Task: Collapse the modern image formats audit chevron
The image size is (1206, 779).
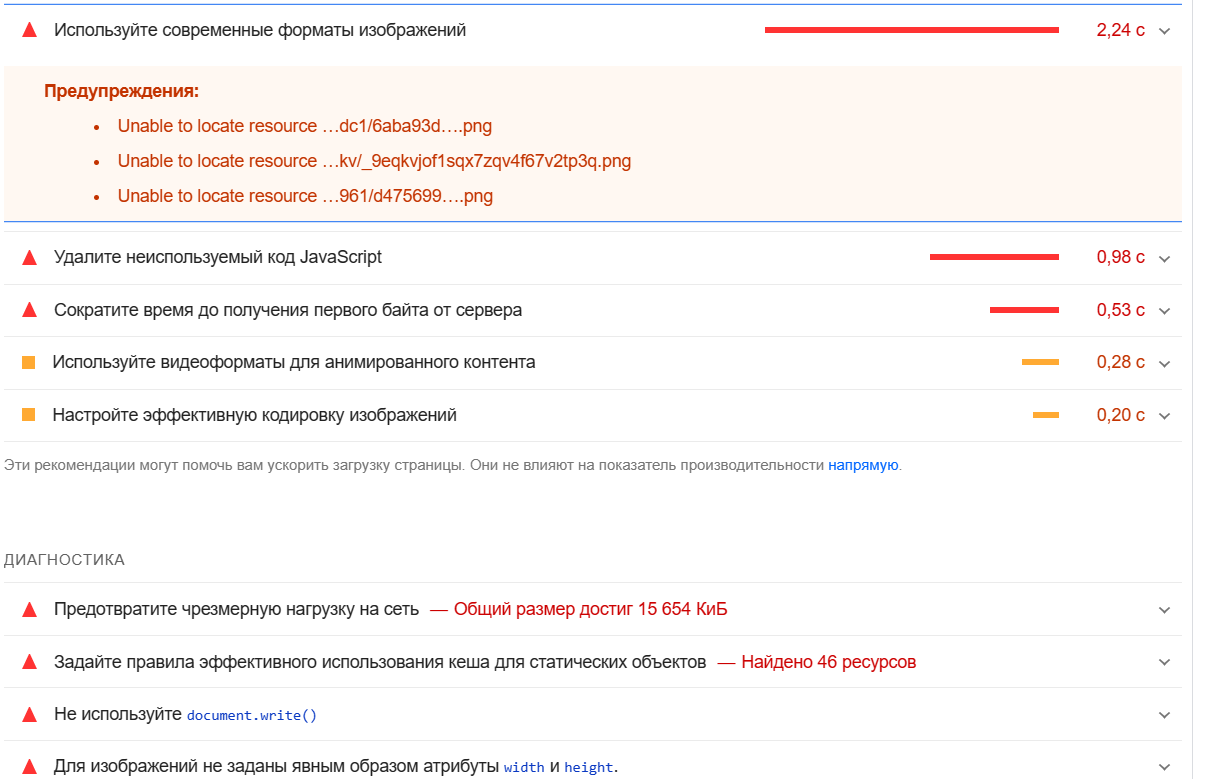Action: pos(1164,31)
